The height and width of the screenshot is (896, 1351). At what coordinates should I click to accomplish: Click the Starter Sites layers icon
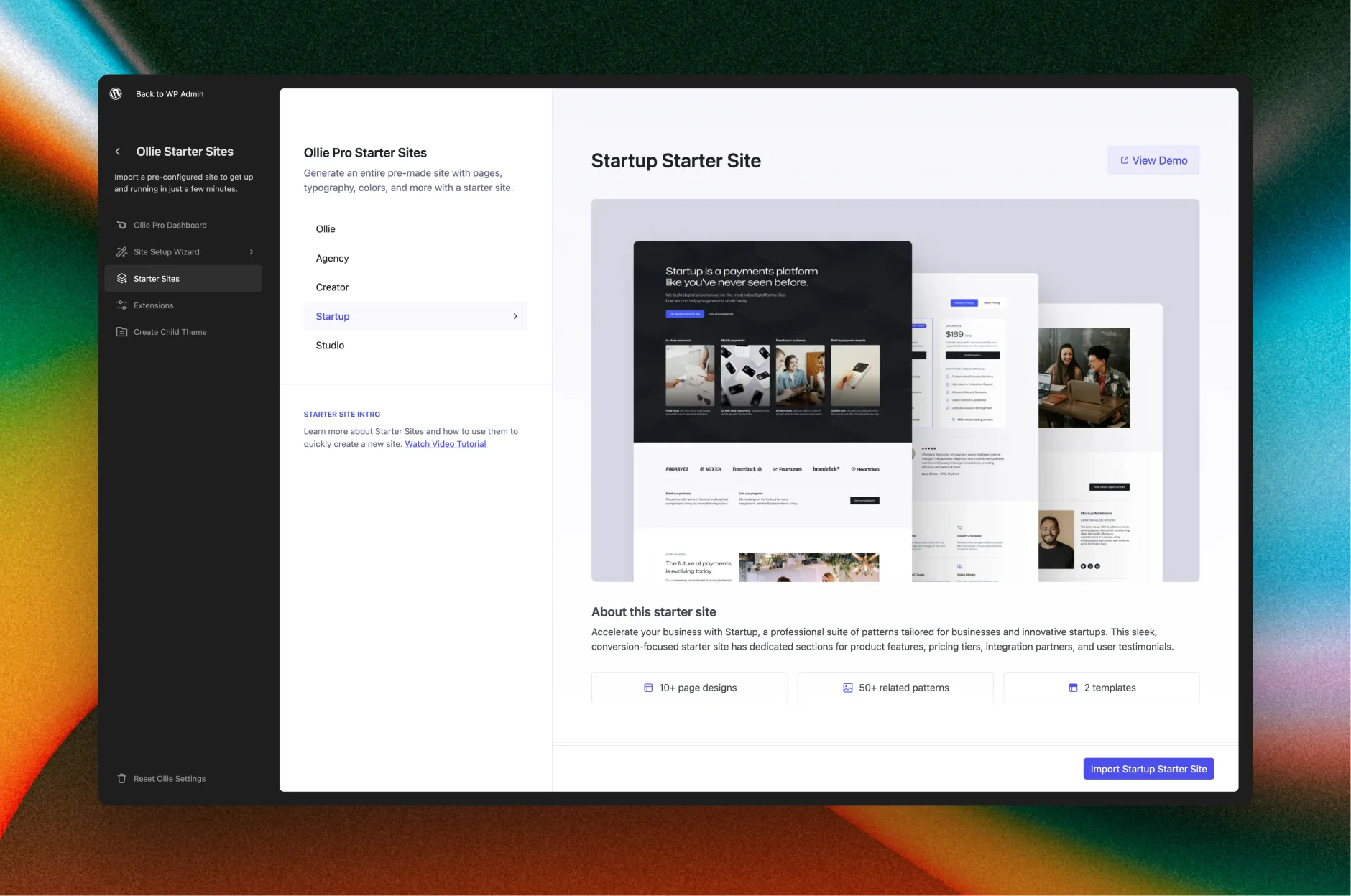[121, 278]
